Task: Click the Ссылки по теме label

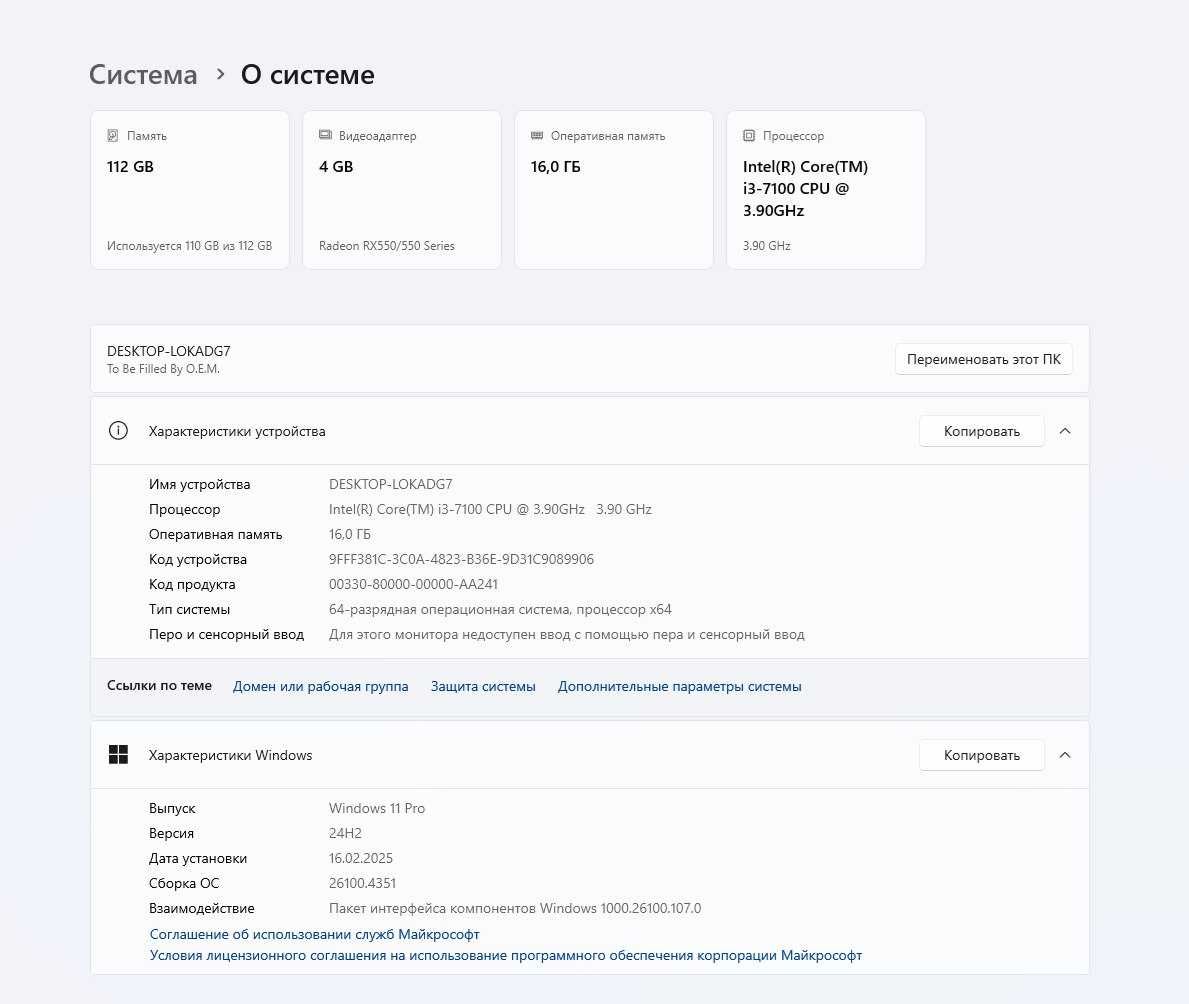Action: (159, 686)
